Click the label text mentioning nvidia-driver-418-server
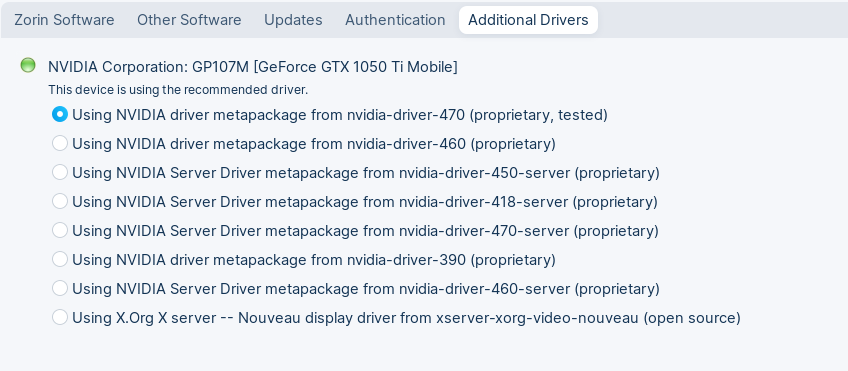Screen dimensions: 848x371 click(x=365, y=202)
